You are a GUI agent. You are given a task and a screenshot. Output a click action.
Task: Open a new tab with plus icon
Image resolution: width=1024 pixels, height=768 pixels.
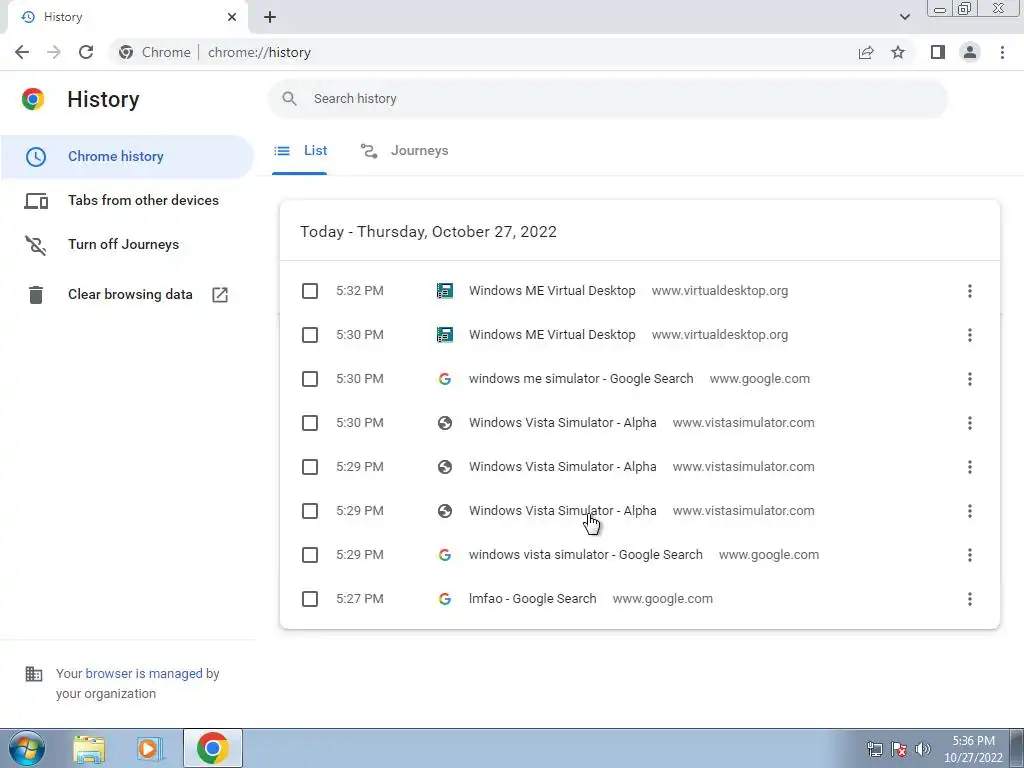click(270, 17)
